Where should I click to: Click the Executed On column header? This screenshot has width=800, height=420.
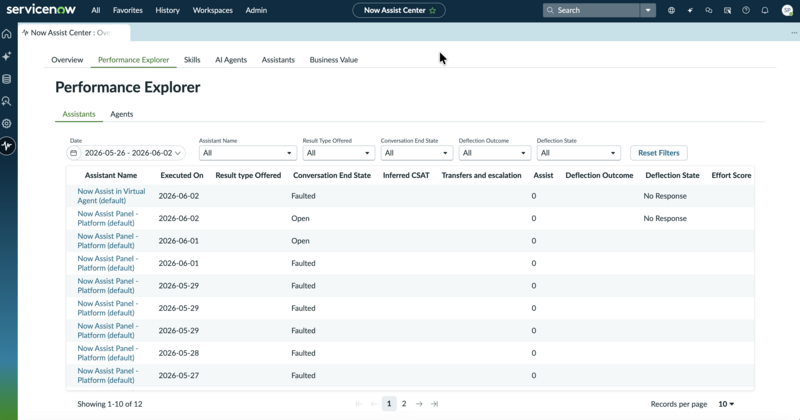pos(182,175)
